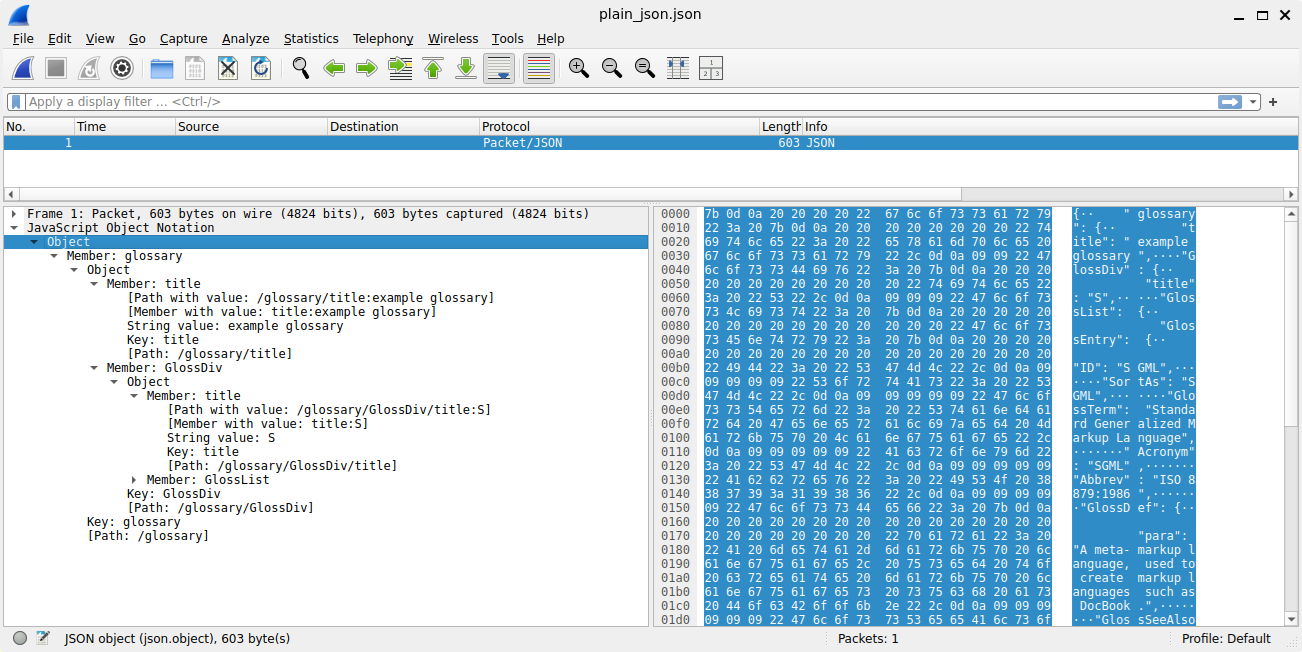Click the Protocol column header
Viewport: 1302px width, 652px height.
(619, 127)
